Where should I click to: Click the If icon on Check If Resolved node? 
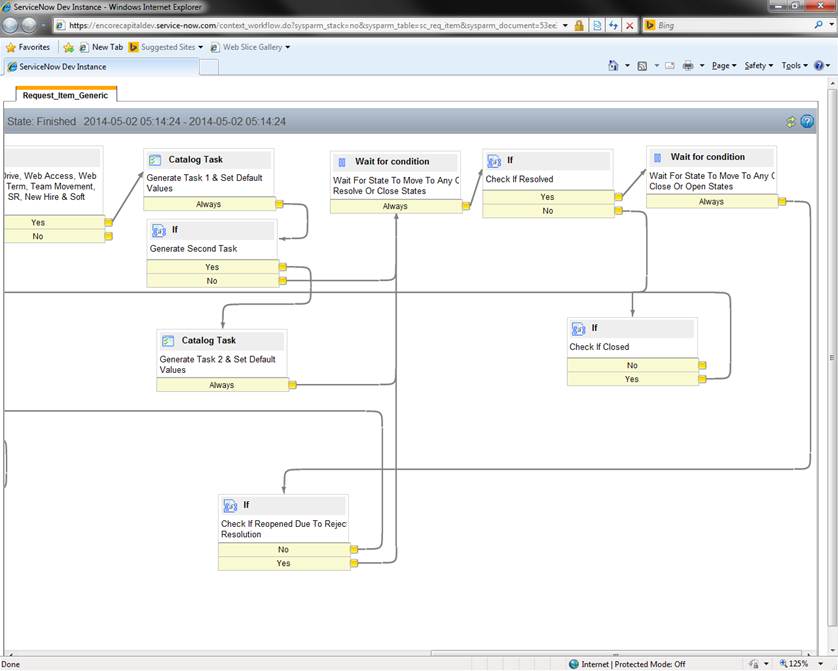[x=493, y=159]
